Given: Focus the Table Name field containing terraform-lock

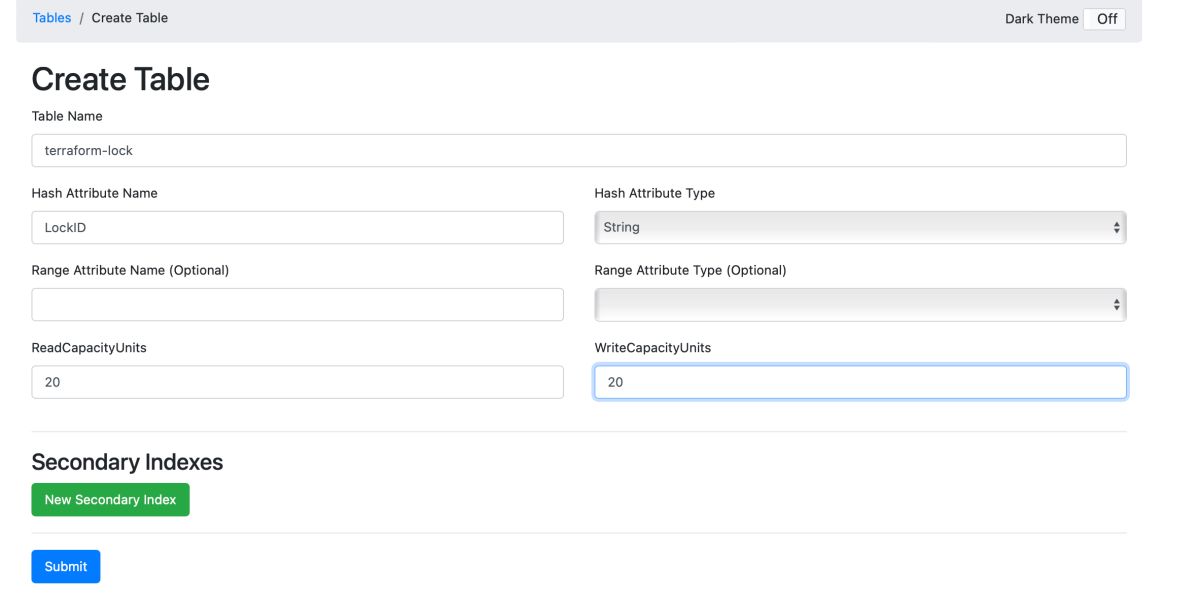Looking at the screenshot, I should click(x=579, y=151).
